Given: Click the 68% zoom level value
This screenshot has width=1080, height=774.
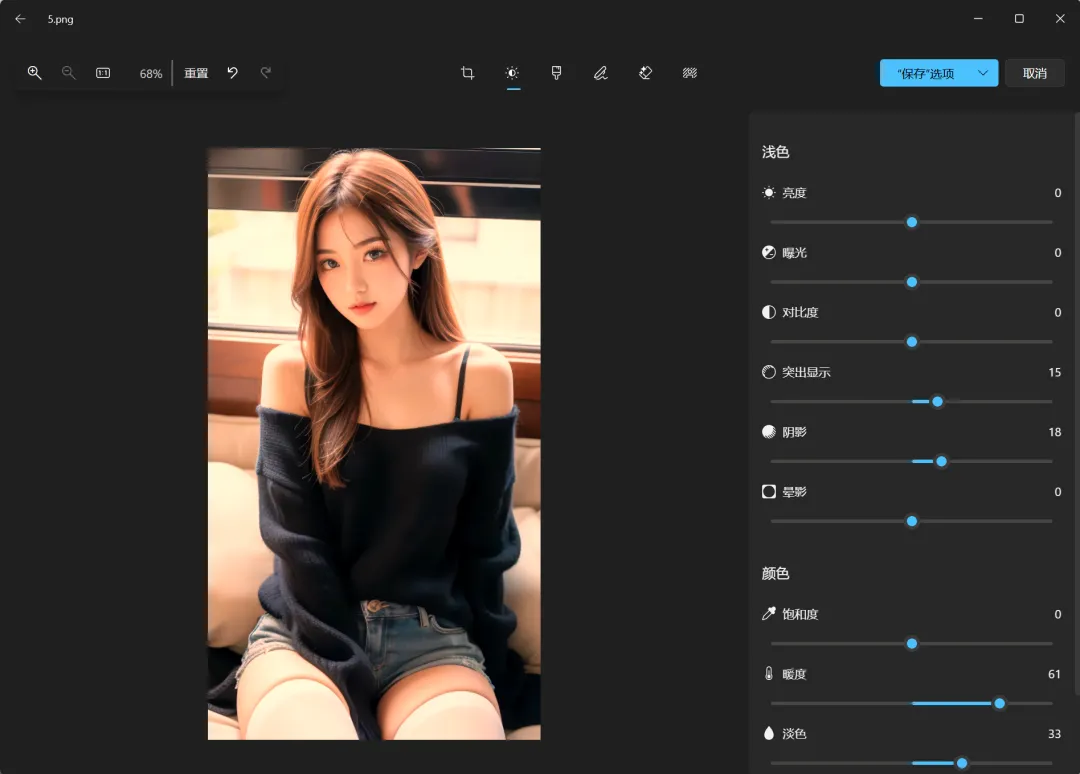Looking at the screenshot, I should point(151,74).
